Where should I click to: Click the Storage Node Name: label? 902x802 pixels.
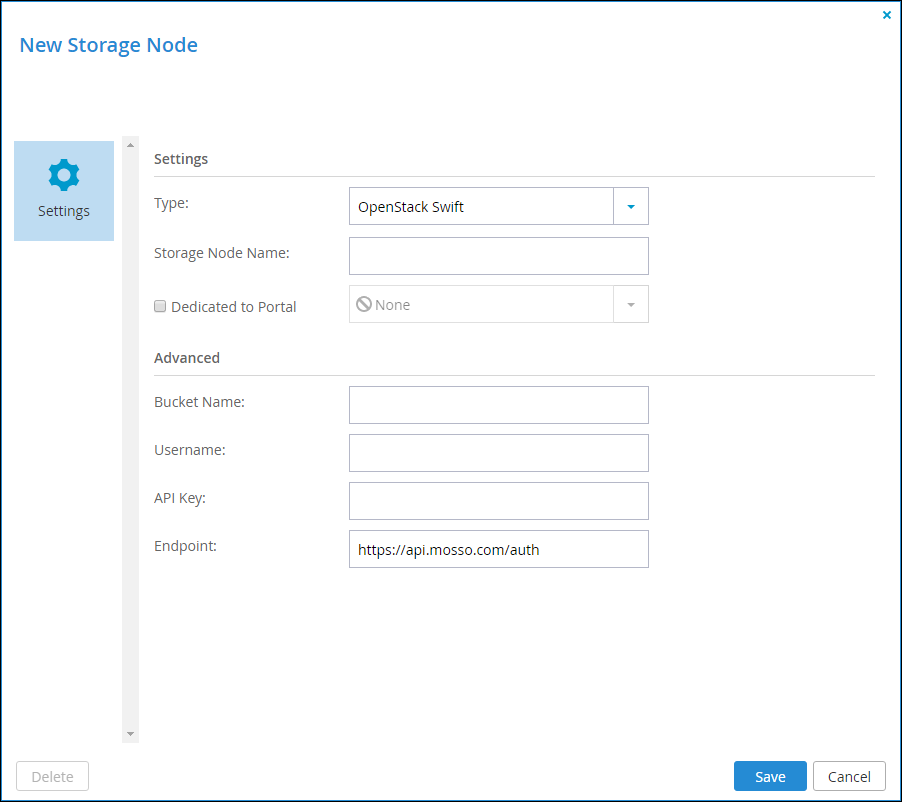coord(222,253)
